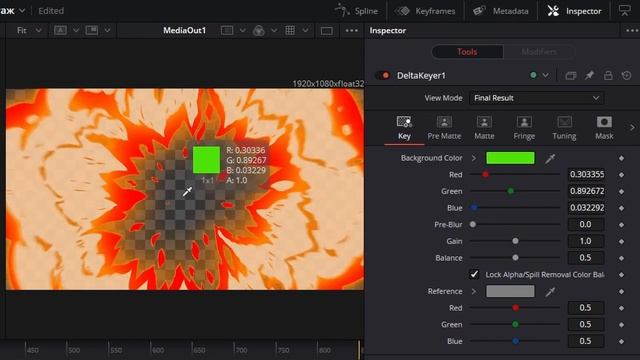The image size is (640, 360).
Task: Toggle DeltaKeyer1 enable switch
Action: [x=383, y=76]
